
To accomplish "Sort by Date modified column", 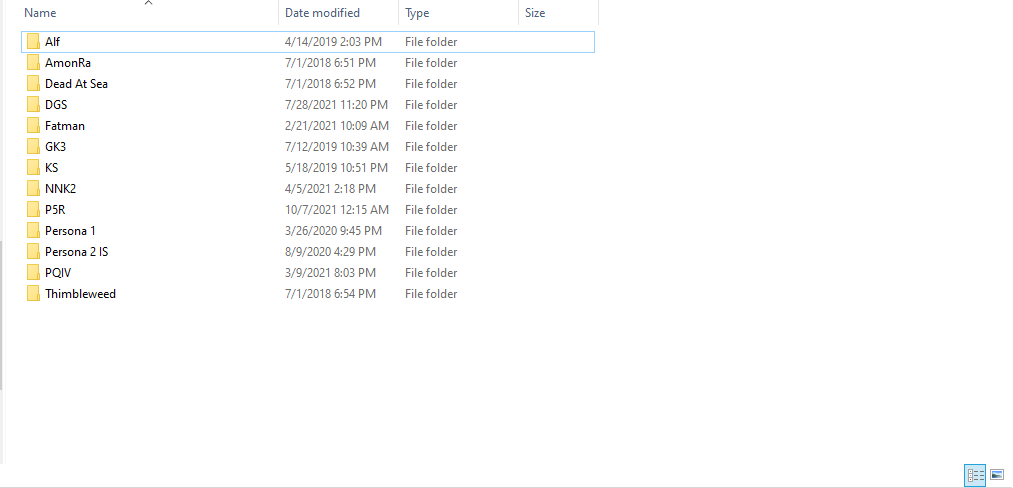I will click(324, 13).
